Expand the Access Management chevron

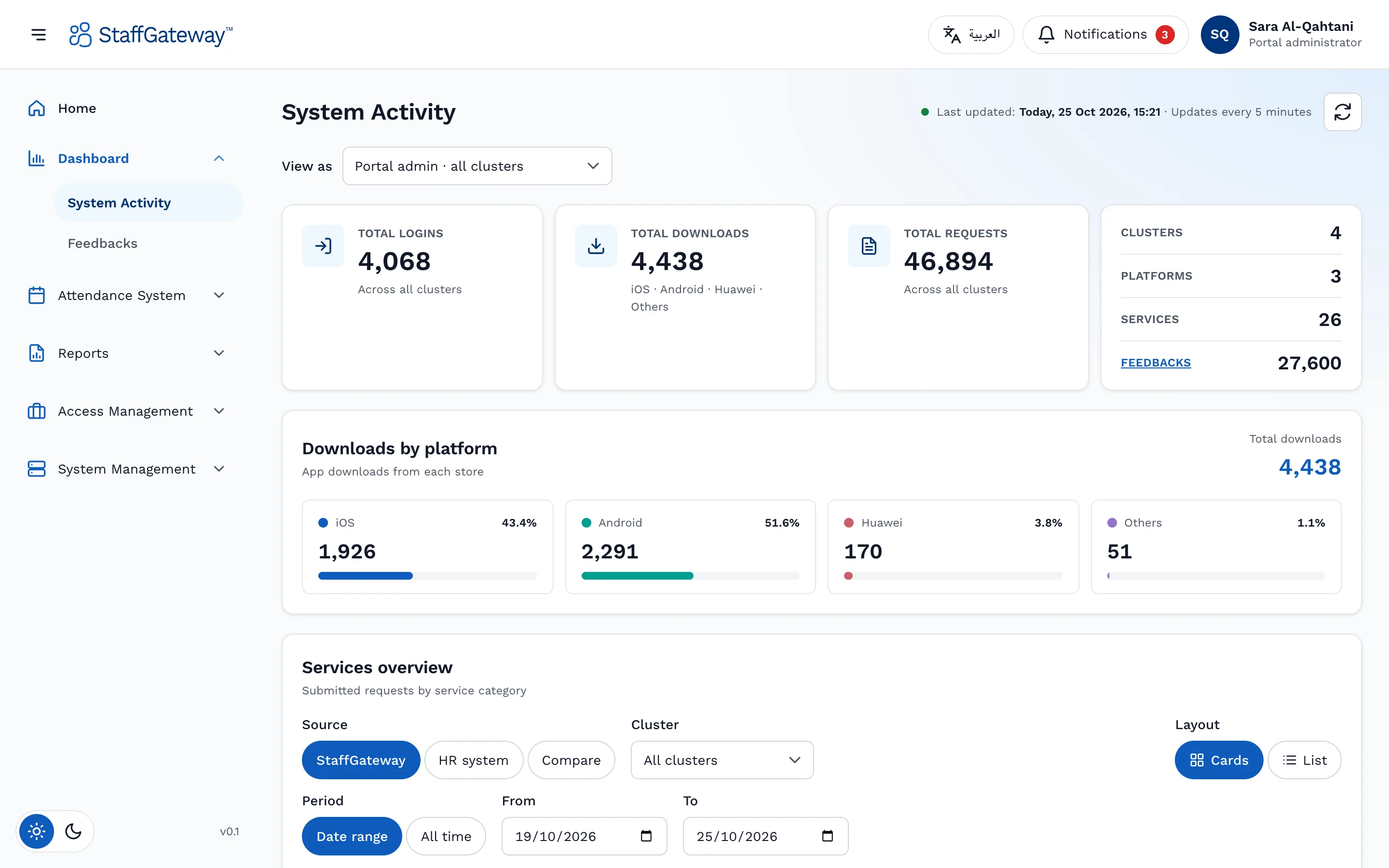click(218, 411)
